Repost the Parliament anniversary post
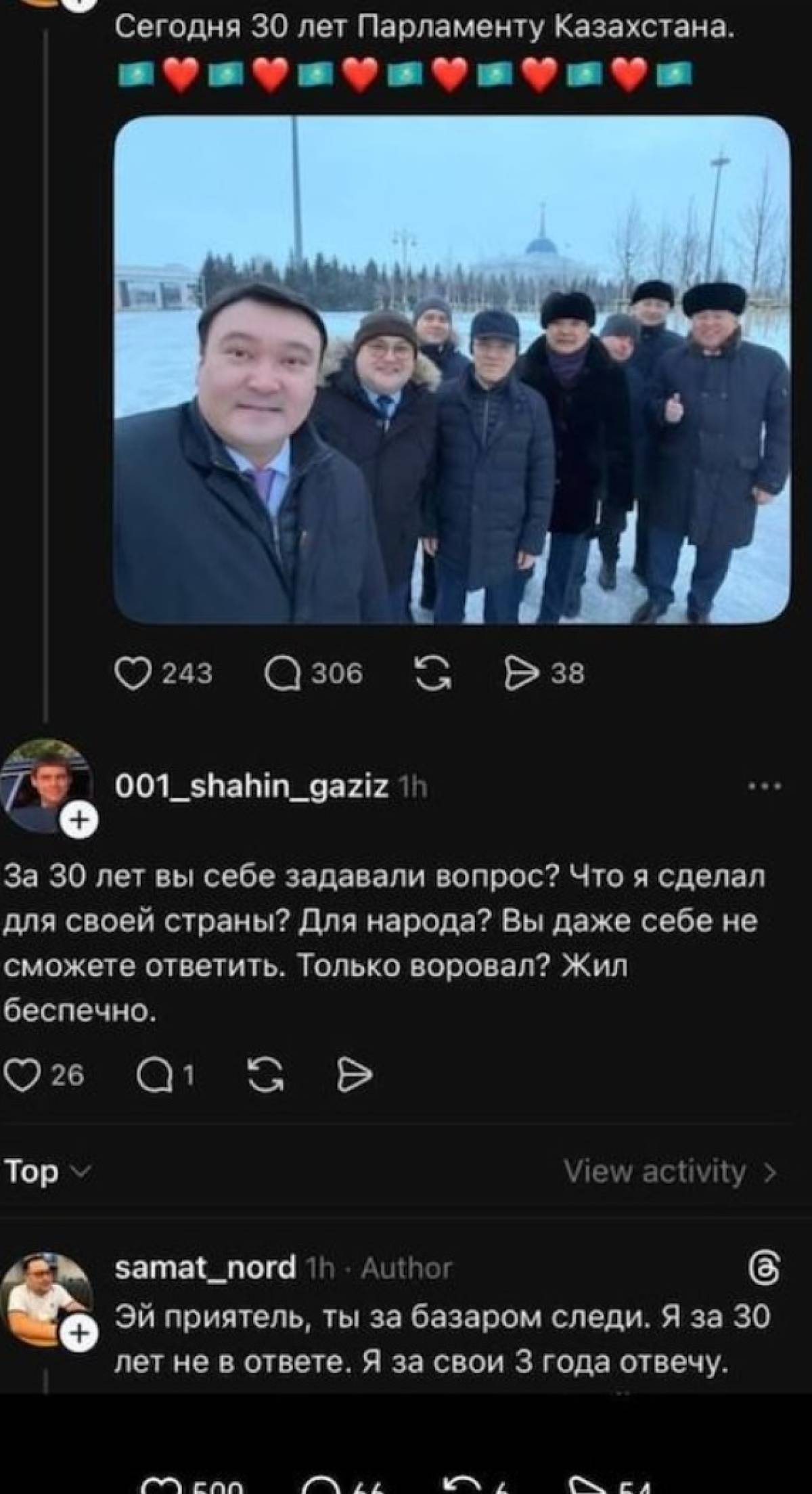The image size is (812, 1494). pyautogui.click(x=434, y=674)
